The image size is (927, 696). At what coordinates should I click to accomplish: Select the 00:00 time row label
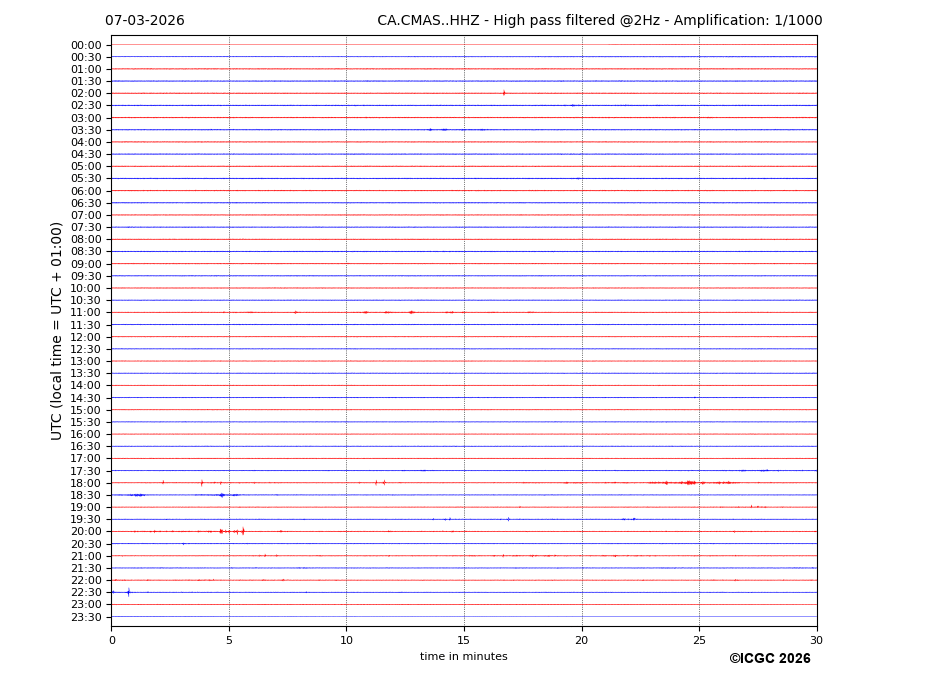coord(86,45)
